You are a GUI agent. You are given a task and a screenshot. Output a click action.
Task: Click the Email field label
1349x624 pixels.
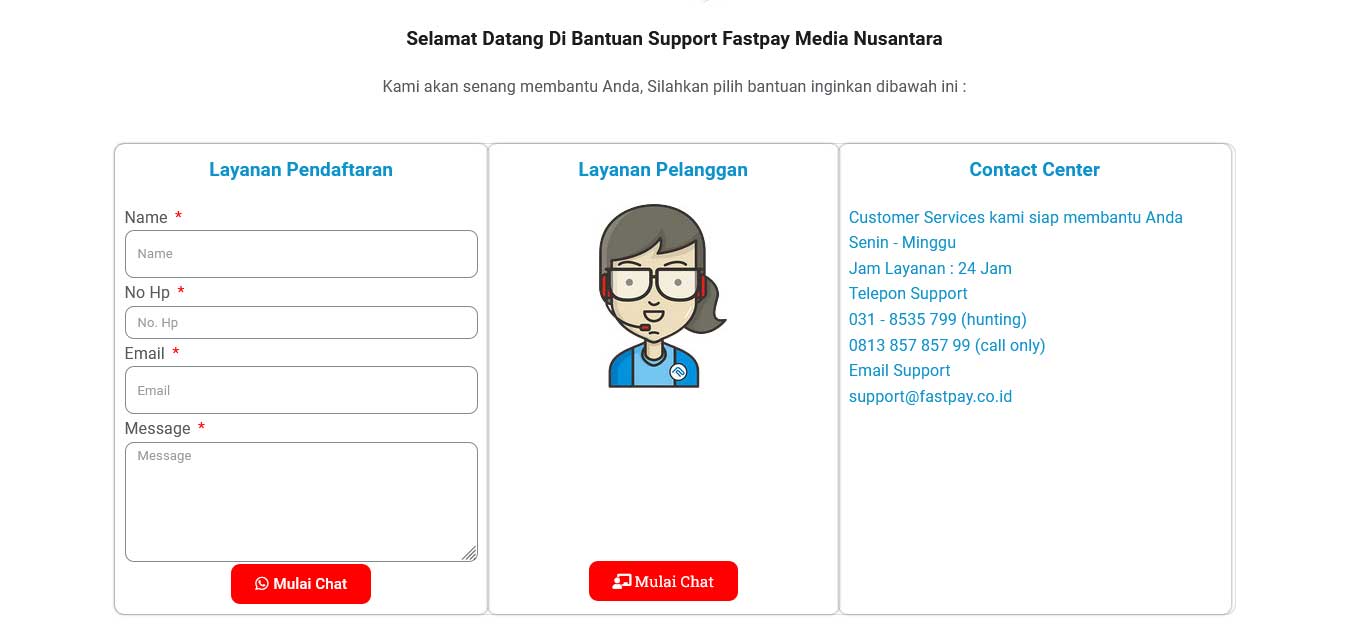[145, 353]
